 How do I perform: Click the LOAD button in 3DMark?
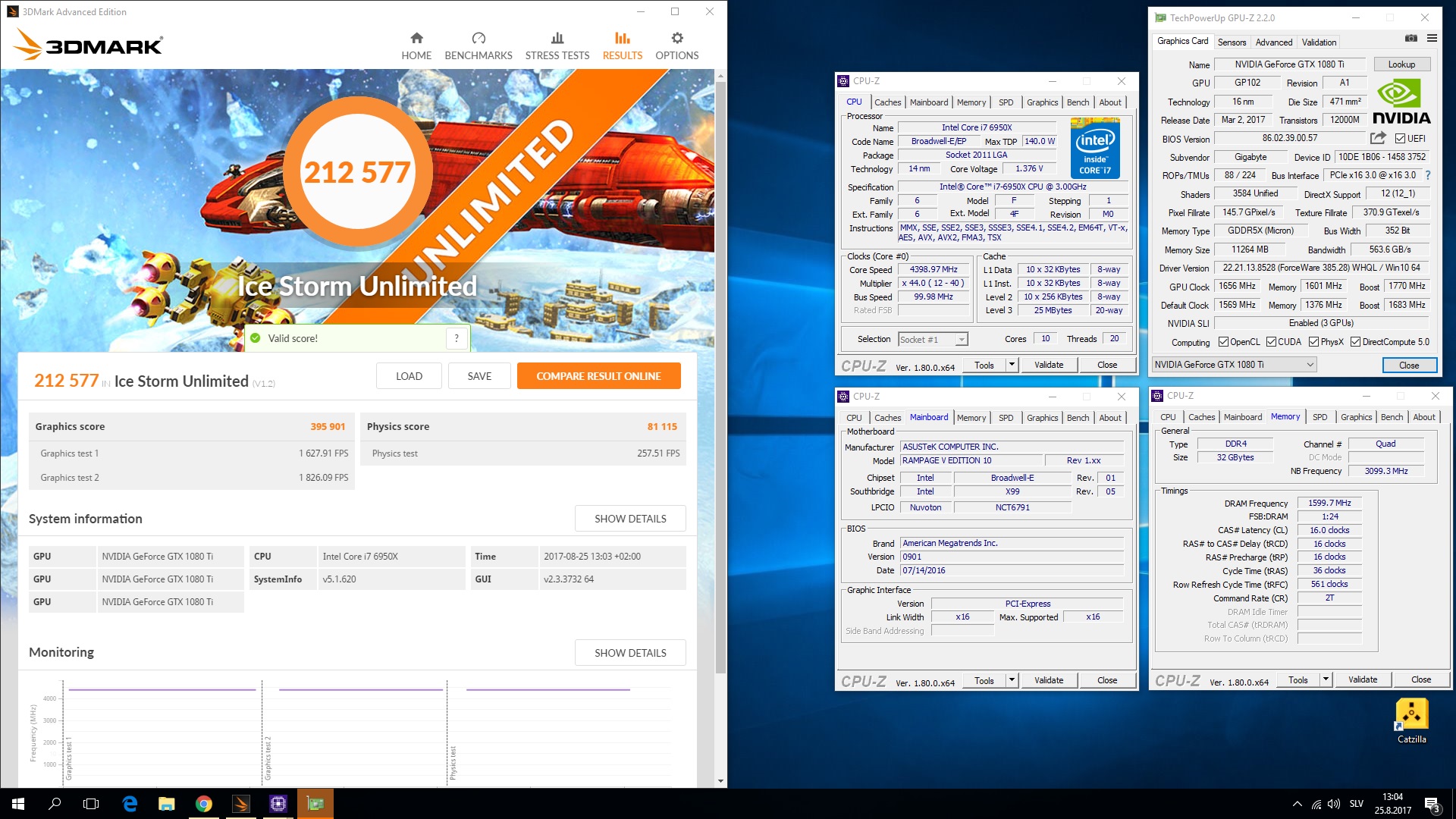(409, 376)
